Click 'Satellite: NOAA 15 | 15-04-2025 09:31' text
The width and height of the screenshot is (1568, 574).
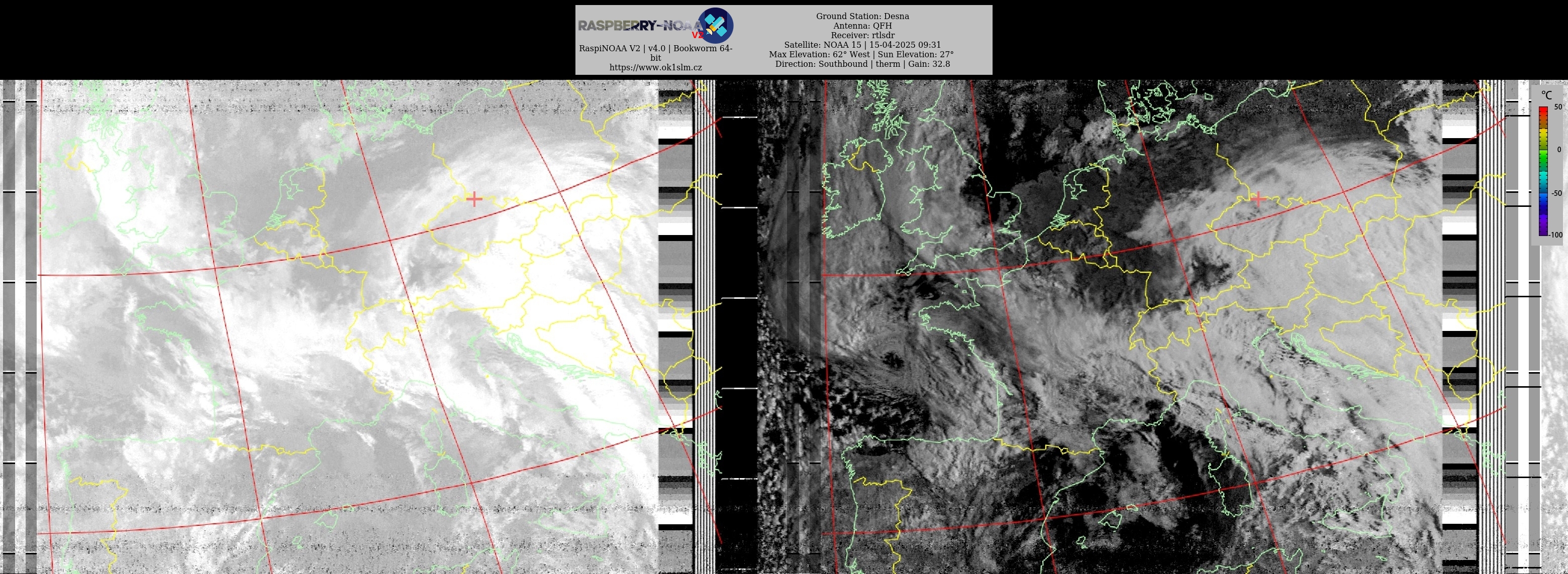pos(862,45)
